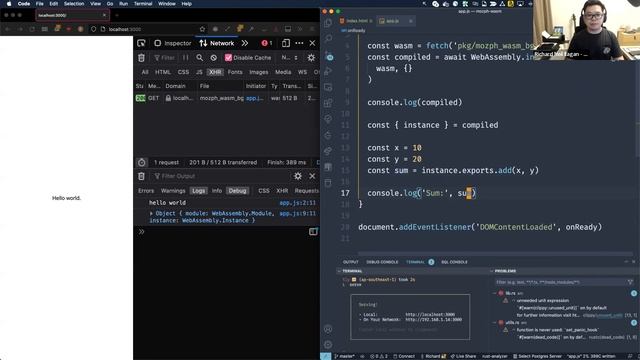Viewport: 640px width, 360px height.
Task: Toggle console Debug filter
Action: [237, 191]
